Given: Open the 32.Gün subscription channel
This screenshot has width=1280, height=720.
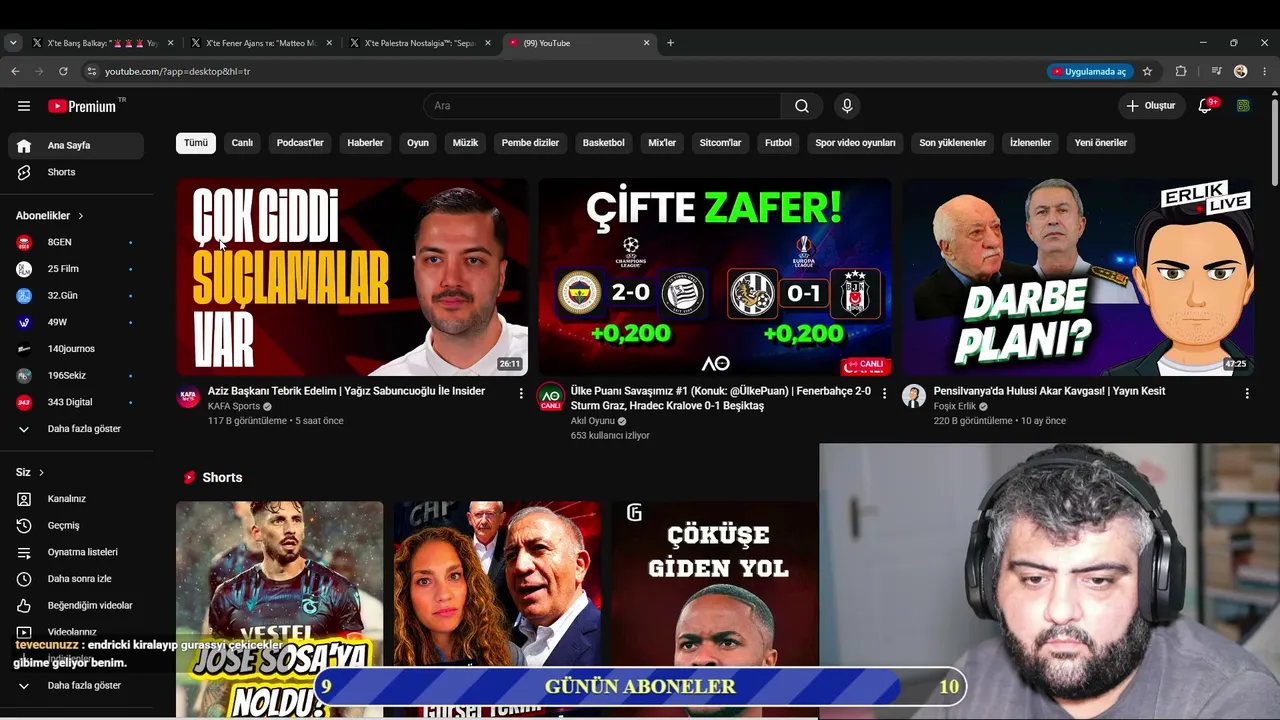Looking at the screenshot, I should (x=76, y=295).
